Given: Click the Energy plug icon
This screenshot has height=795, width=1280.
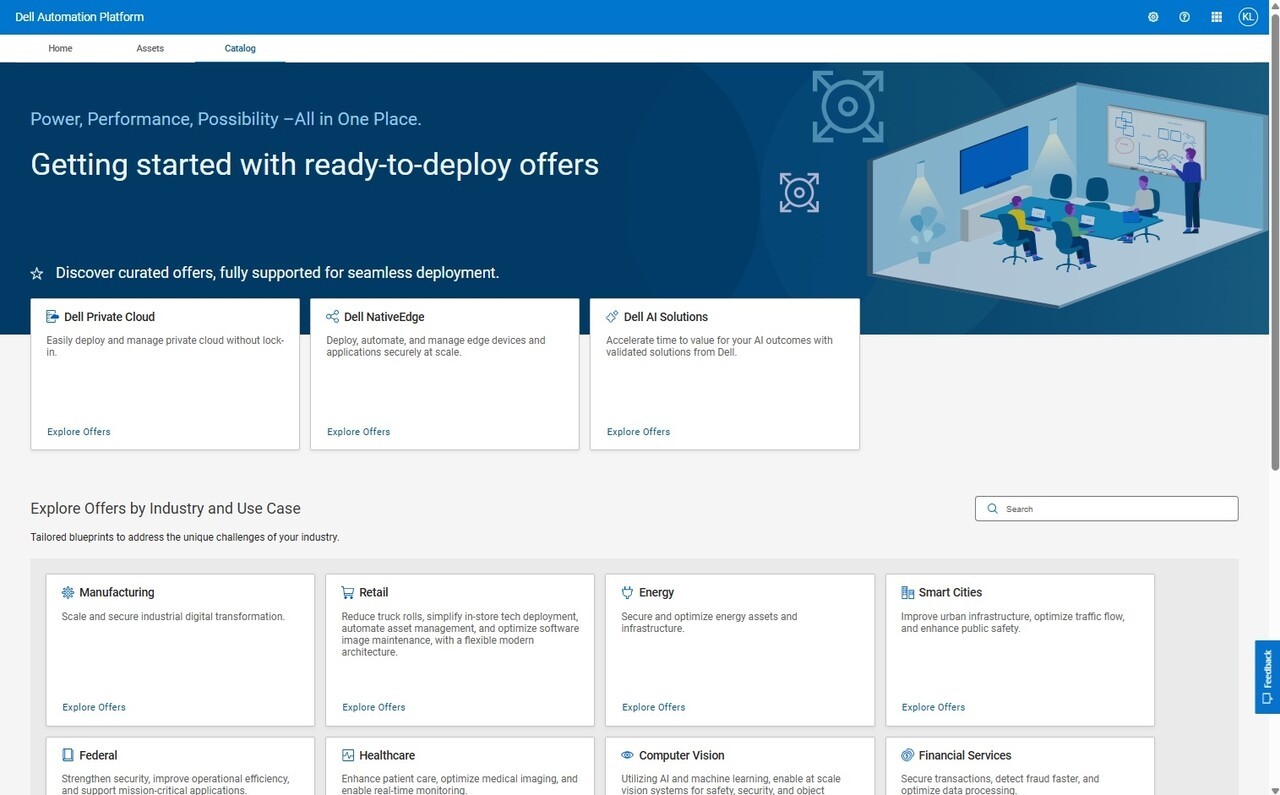Looking at the screenshot, I should tap(628, 592).
